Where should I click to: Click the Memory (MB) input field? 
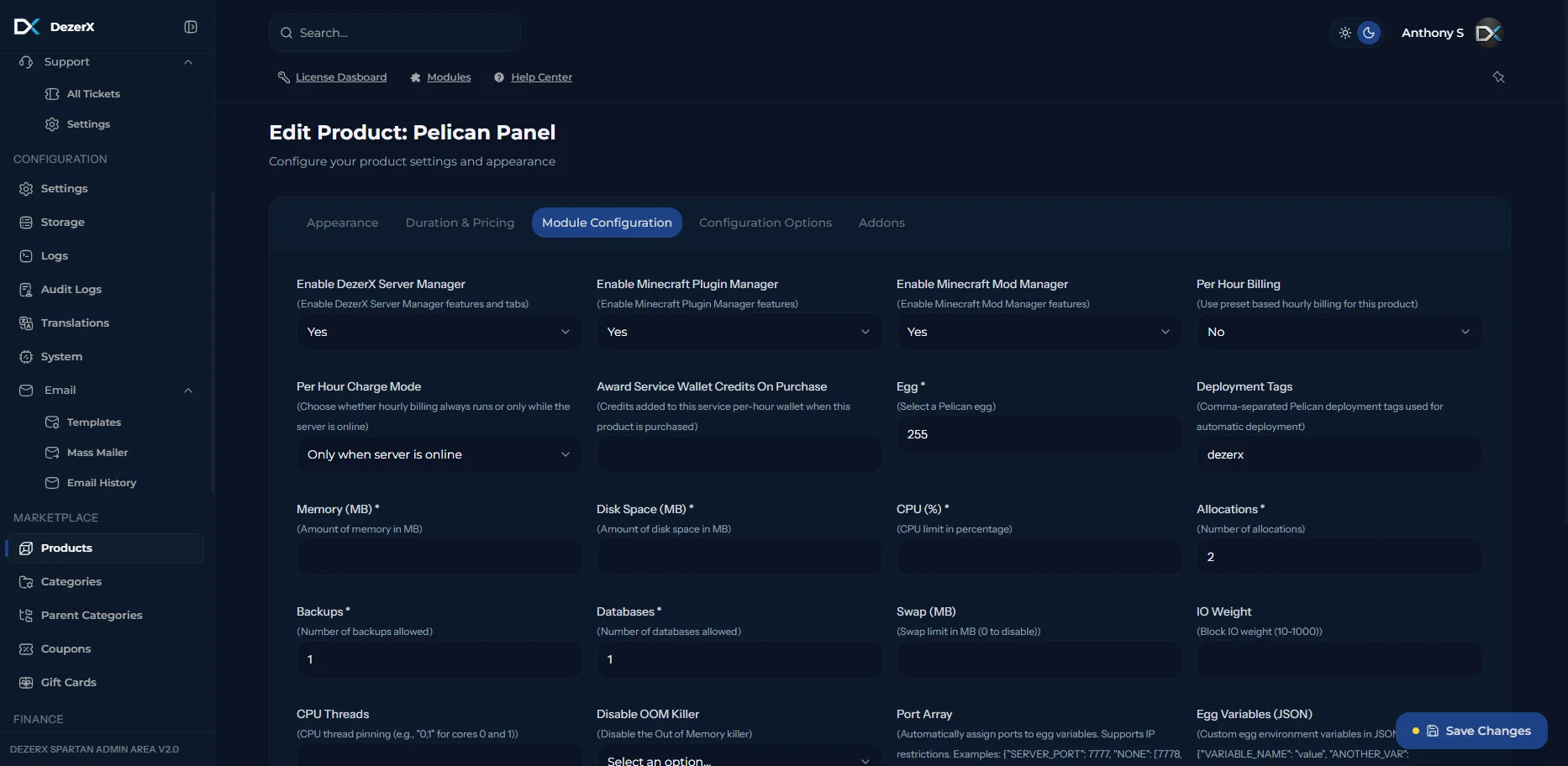[x=439, y=557]
